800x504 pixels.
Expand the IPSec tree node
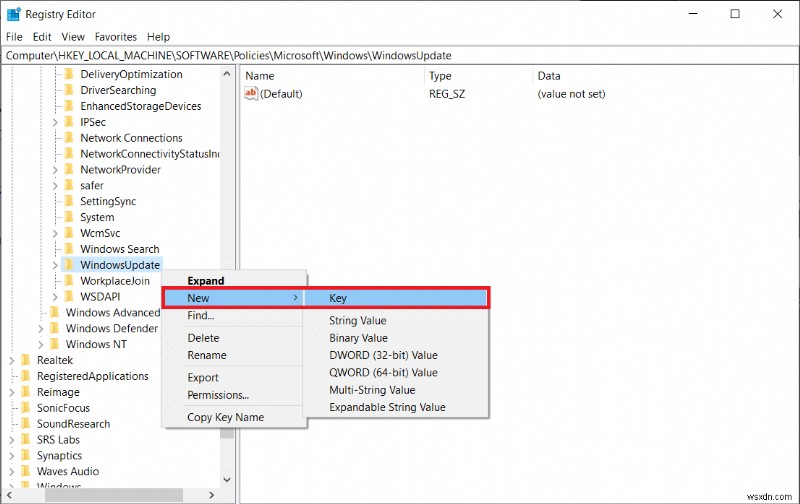coord(55,122)
